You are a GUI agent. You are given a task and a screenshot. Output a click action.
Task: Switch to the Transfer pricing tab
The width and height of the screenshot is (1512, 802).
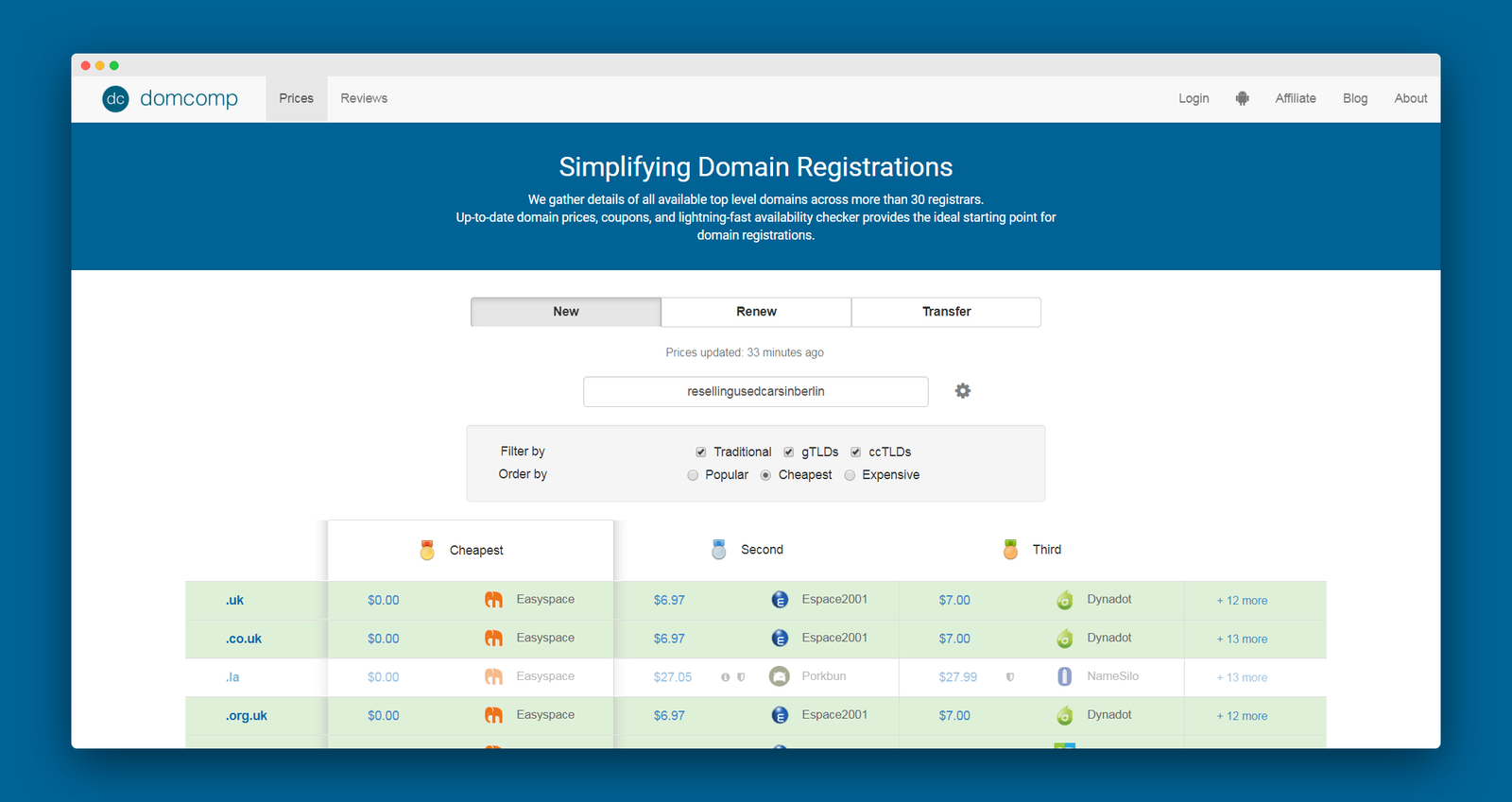[946, 312]
